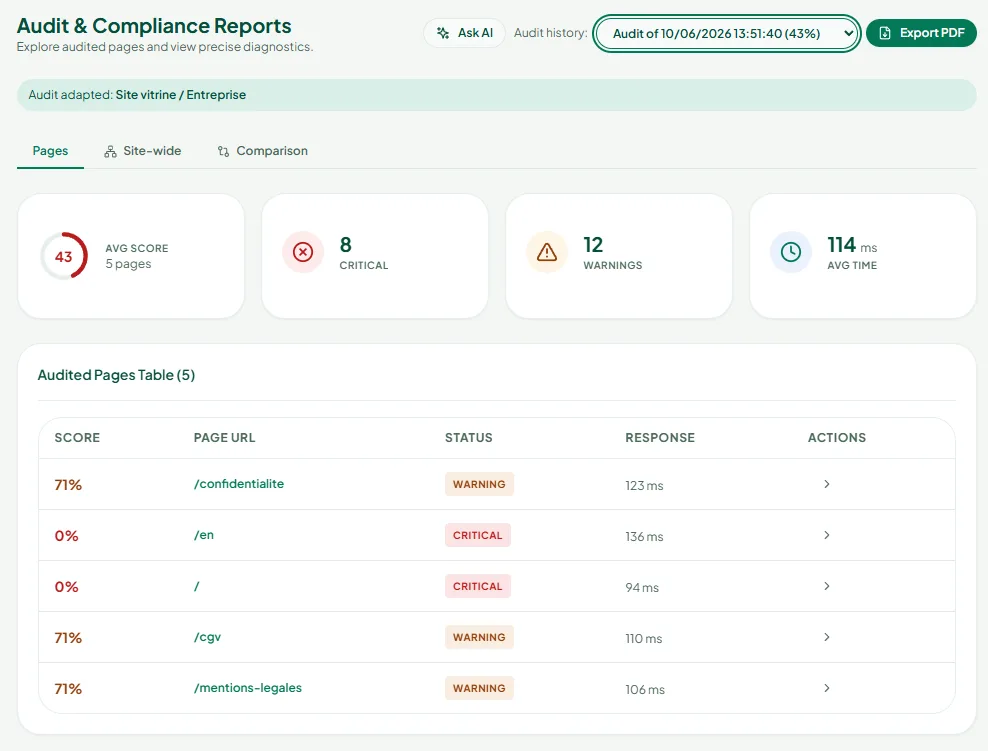Click the 71% score for /mentions-legales
The height and width of the screenshot is (751, 988).
(x=68, y=689)
